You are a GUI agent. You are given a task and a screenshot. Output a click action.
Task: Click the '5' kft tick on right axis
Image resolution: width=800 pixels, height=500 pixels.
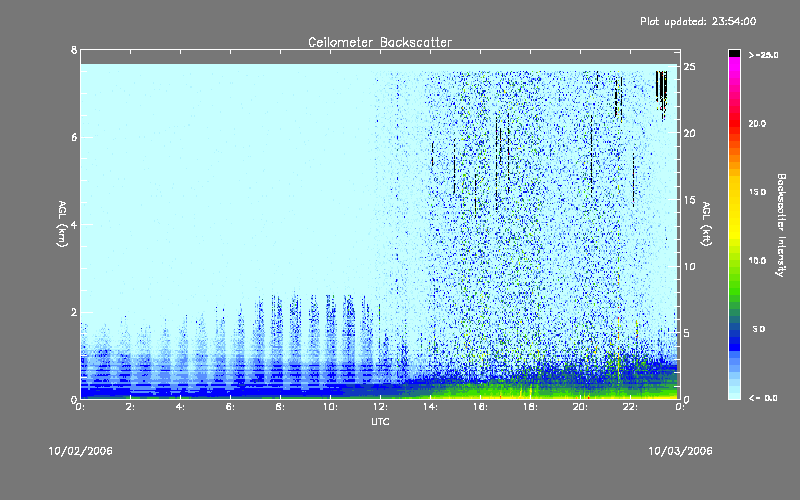point(687,333)
